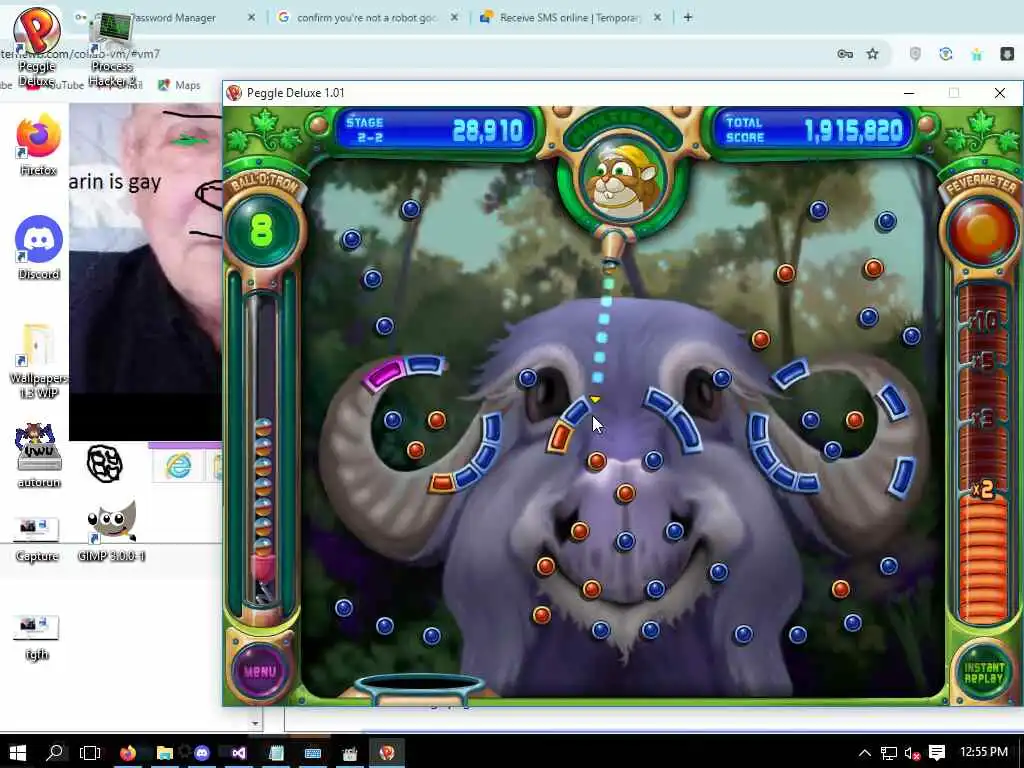Click the orange curved brick near the cursor
The height and width of the screenshot is (768, 1024).
tap(560, 436)
